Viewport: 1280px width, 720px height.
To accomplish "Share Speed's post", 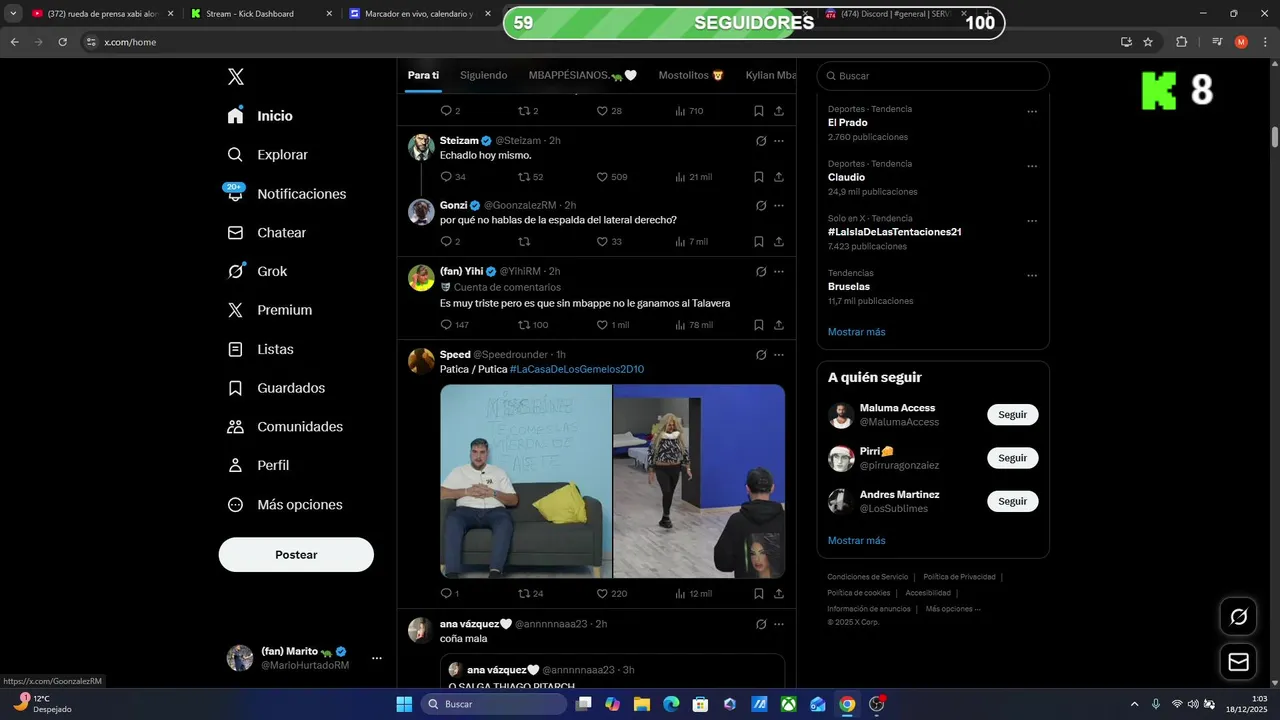I will pos(779,593).
